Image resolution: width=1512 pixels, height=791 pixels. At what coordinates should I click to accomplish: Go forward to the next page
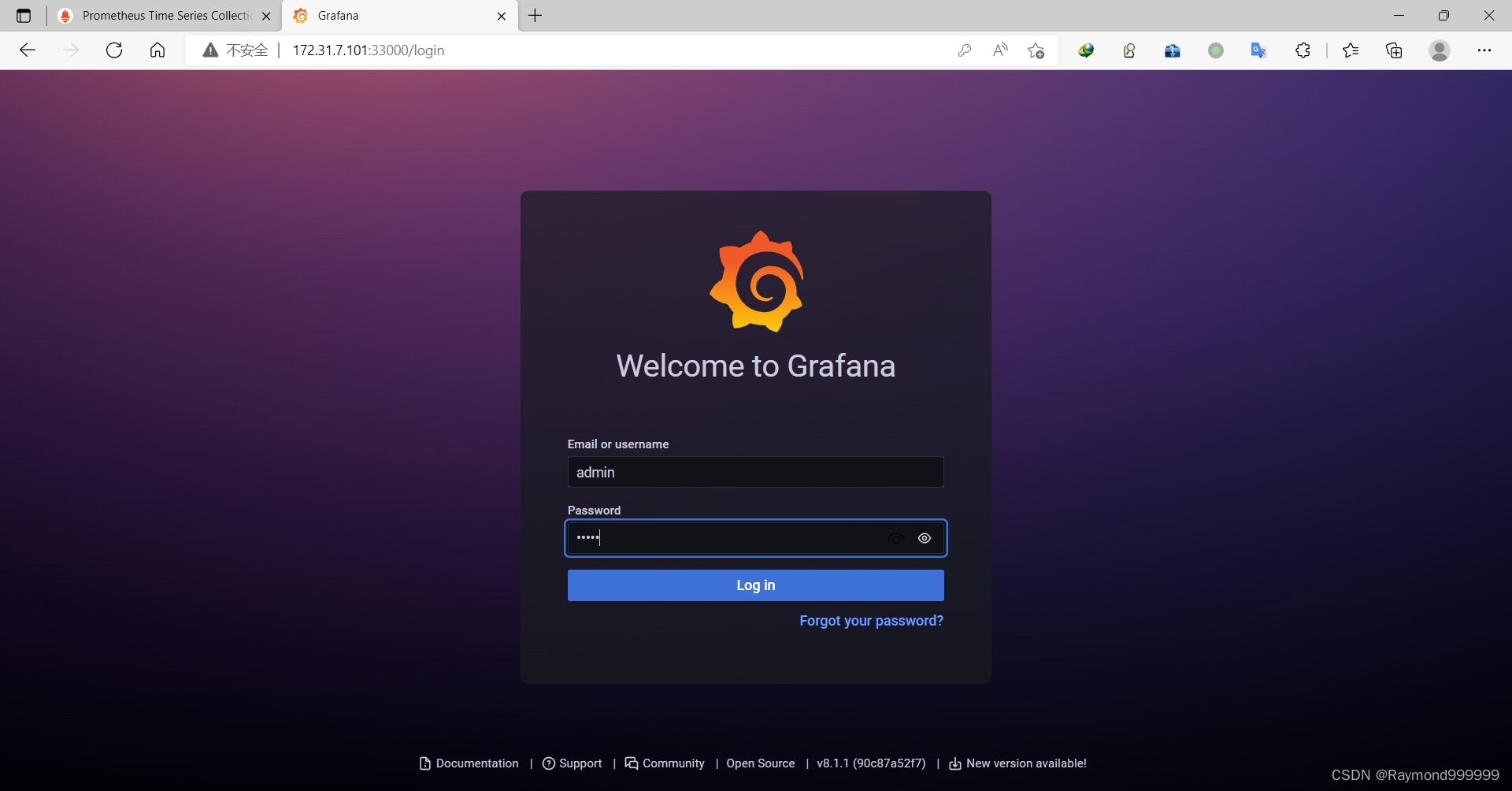[x=71, y=50]
